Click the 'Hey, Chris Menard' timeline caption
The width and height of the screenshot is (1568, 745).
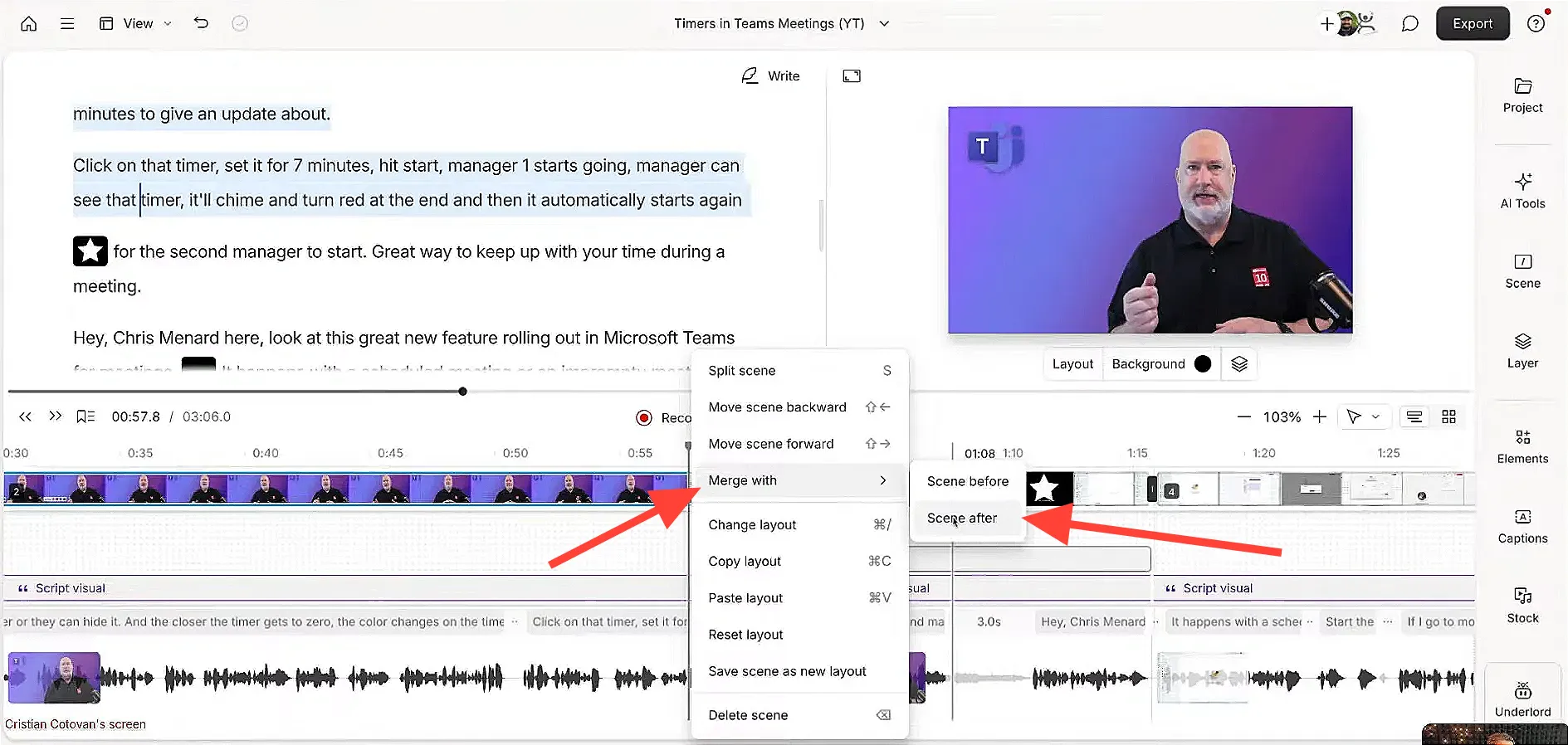(1092, 621)
